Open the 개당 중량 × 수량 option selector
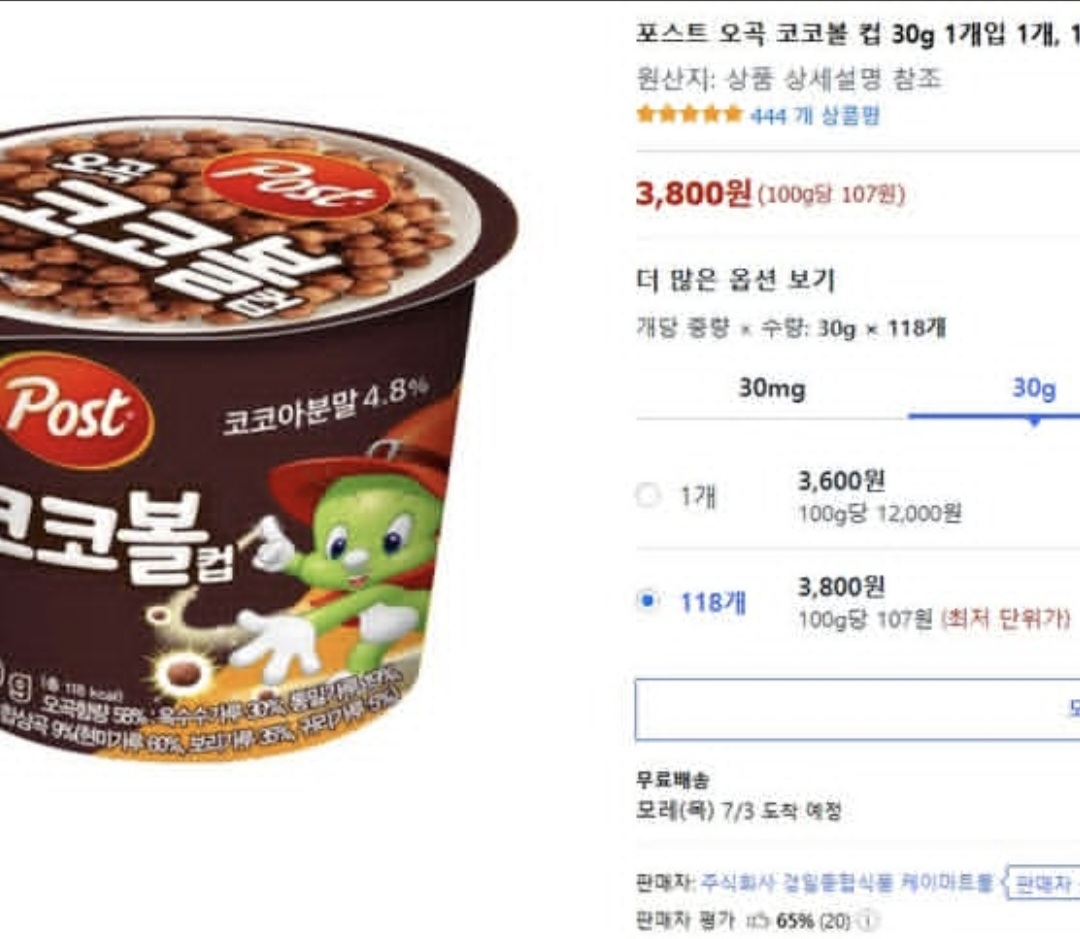Viewport: 1080px width, 939px height. point(791,328)
